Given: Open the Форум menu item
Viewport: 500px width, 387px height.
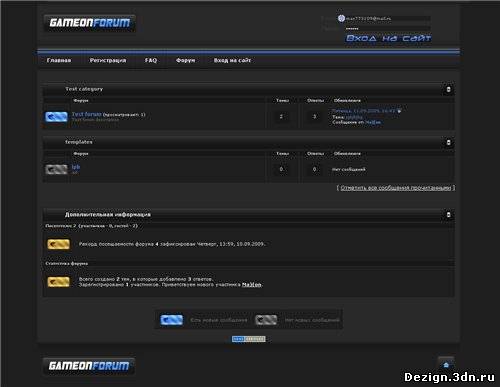Looking at the screenshot, I should [185, 60].
